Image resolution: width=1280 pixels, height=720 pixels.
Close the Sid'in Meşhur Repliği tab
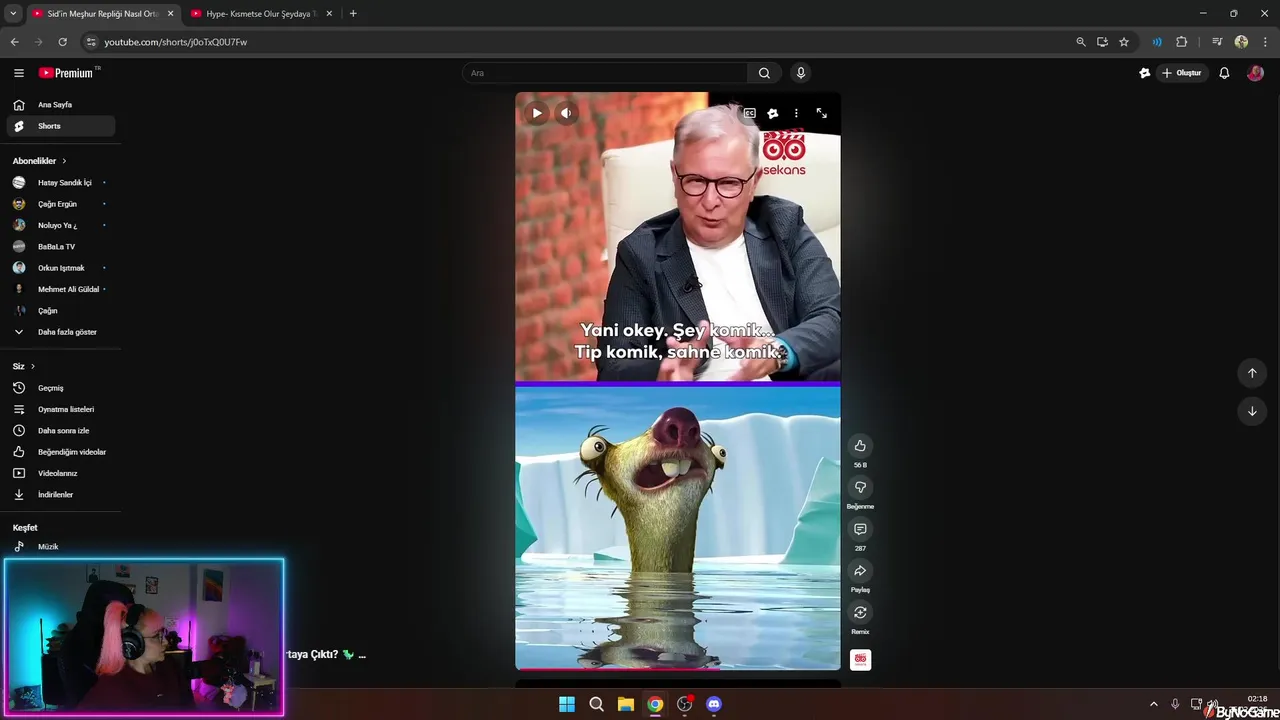point(170,14)
